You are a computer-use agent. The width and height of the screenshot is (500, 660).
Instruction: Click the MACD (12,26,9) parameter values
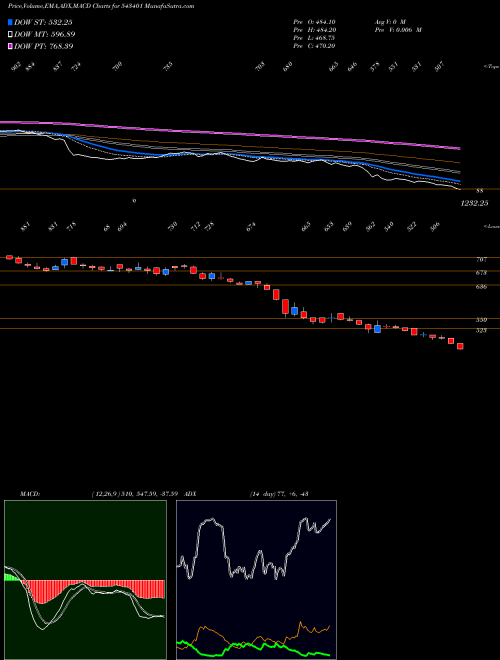tap(134, 494)
